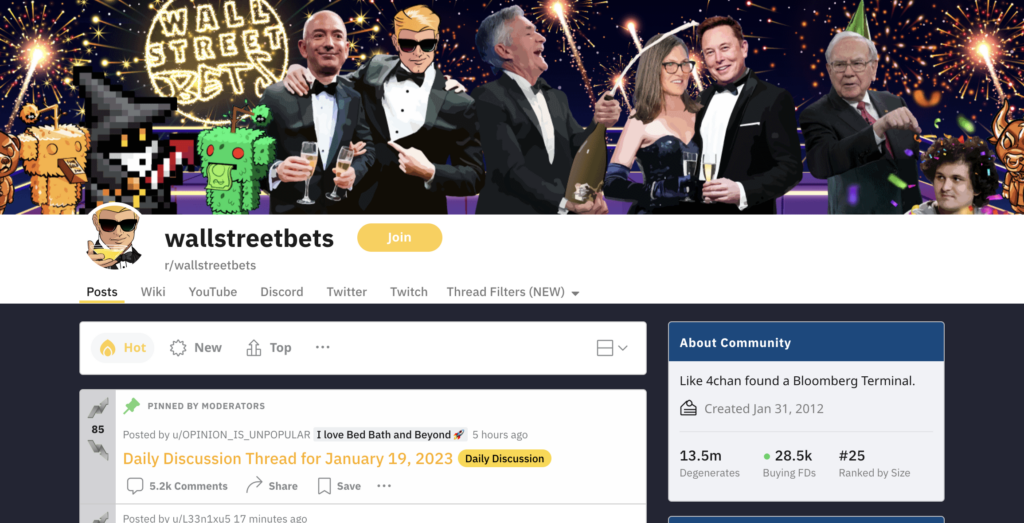
Task: Open the YouTube tab
Action: (x=213, y=292)
